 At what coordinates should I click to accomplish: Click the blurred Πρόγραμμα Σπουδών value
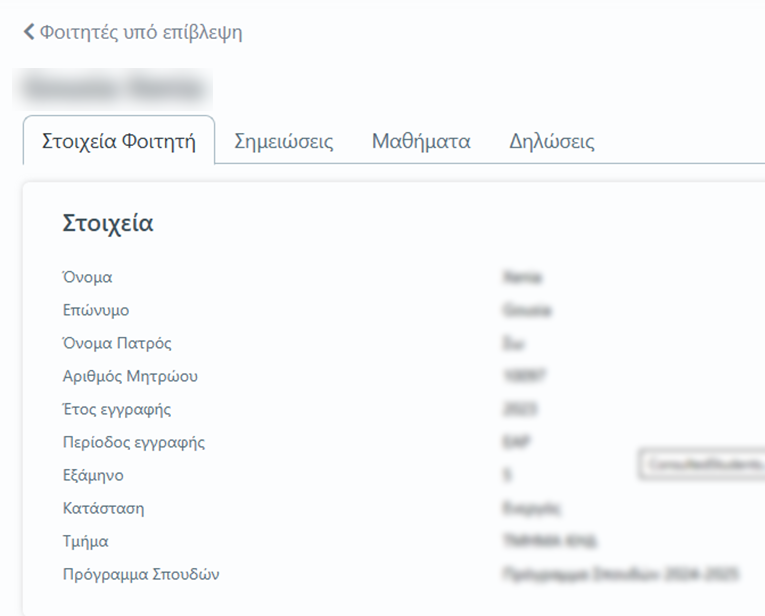[x=621, y=575]
